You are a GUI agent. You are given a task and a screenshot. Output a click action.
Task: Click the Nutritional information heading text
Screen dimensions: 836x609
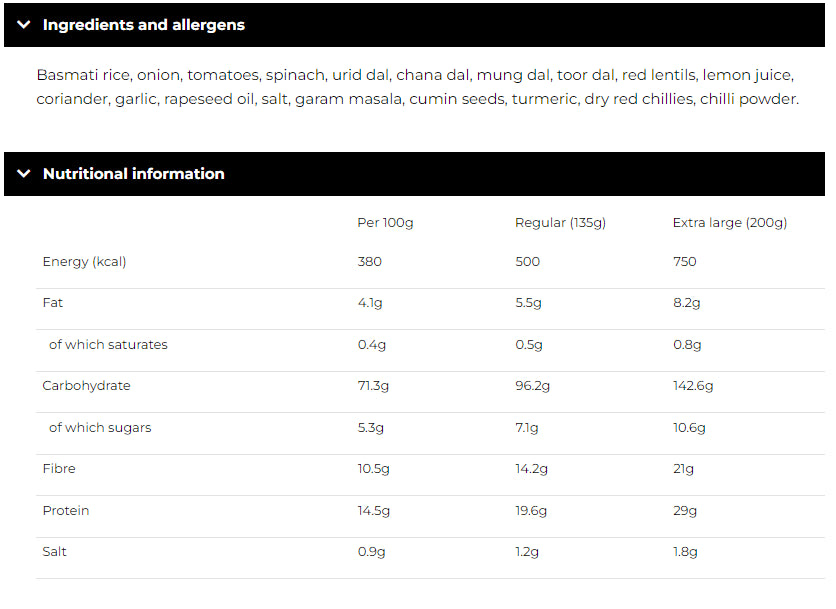133,174
